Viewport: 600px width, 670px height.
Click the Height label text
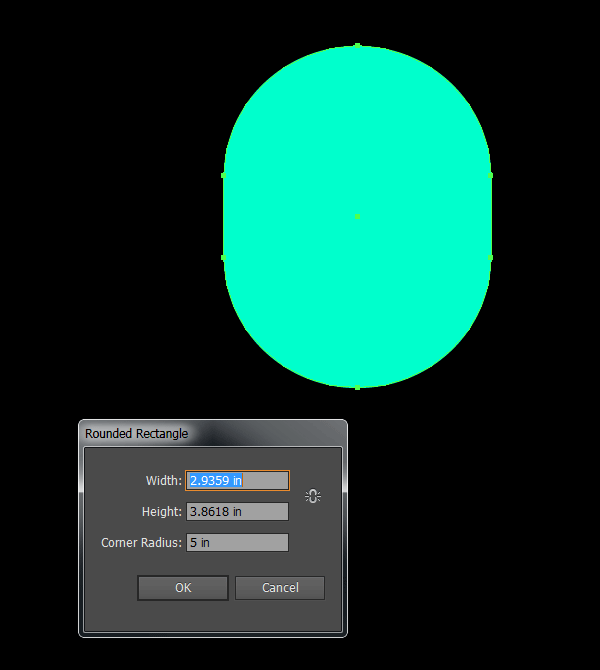click(x=161, y=512)
